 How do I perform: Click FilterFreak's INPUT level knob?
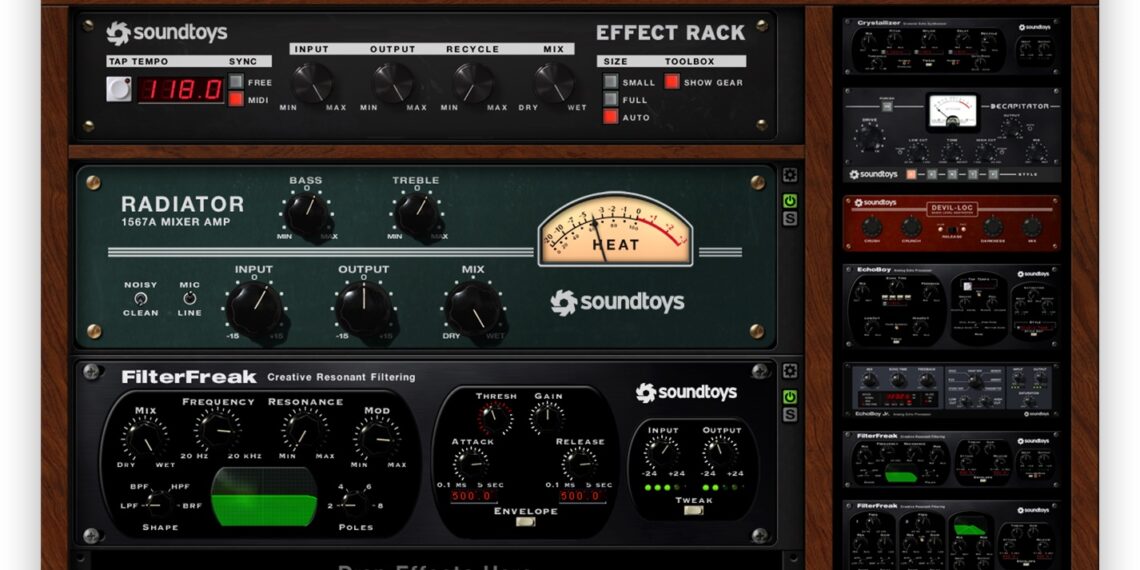coord(662,452)
